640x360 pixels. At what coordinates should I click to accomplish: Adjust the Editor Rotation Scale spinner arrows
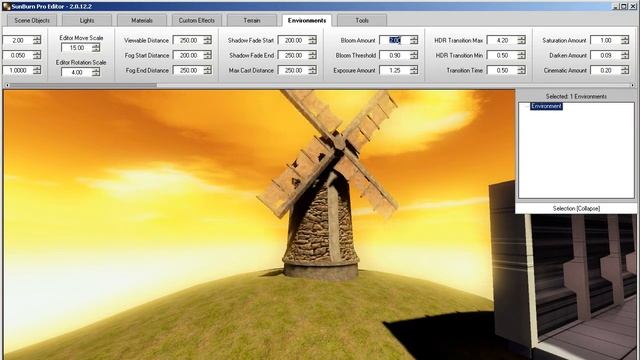96,72
